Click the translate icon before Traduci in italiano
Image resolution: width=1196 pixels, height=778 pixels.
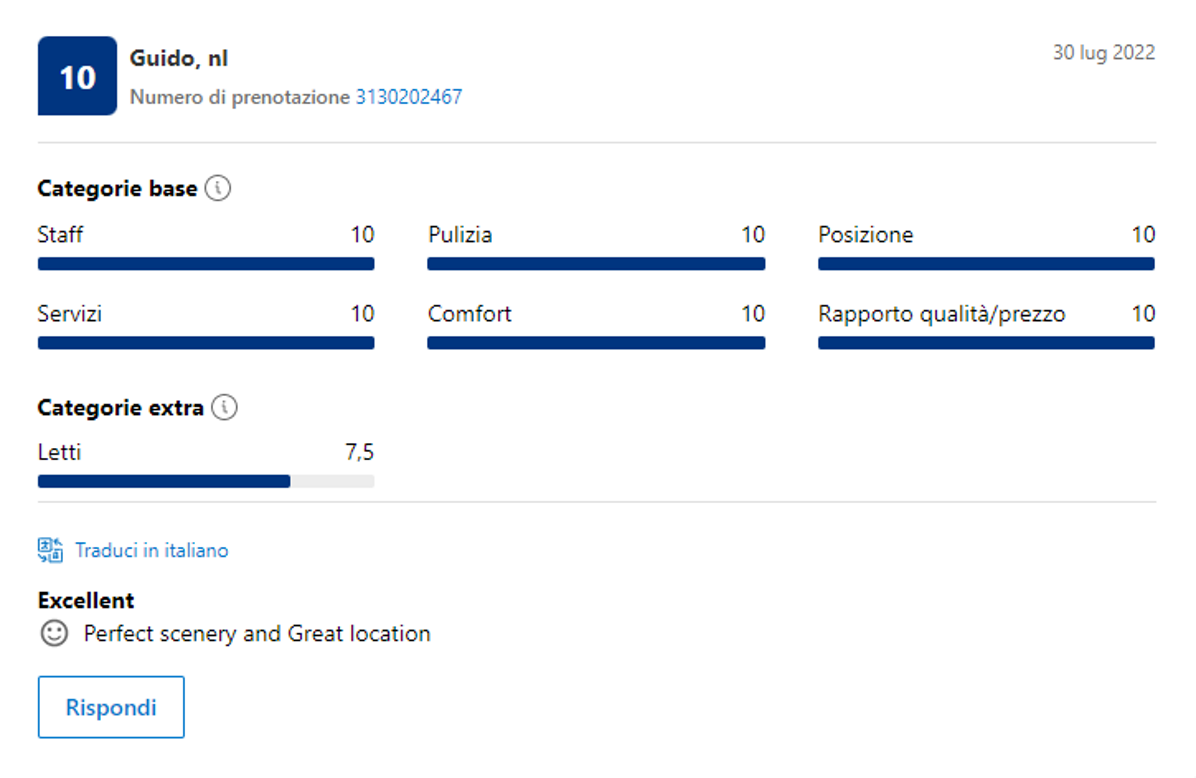(x=50, y=550)
